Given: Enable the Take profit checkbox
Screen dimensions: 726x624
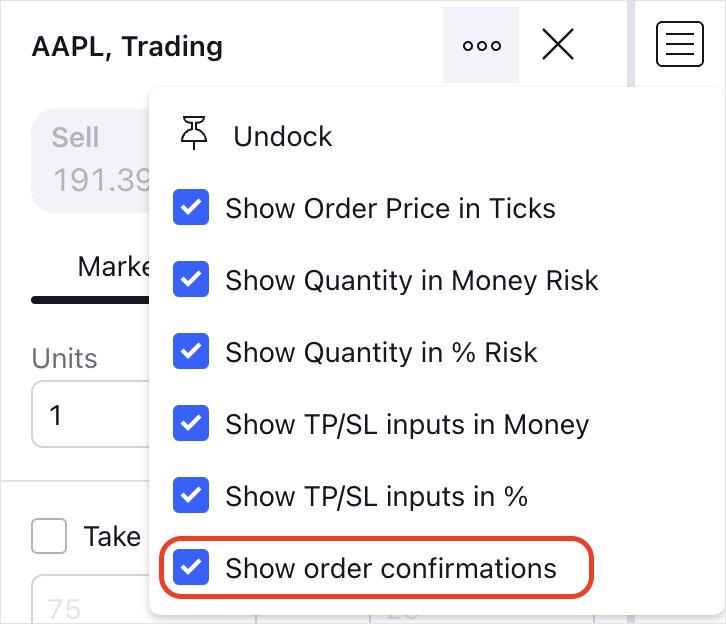Looking at the screenshot, I should 49,536.
